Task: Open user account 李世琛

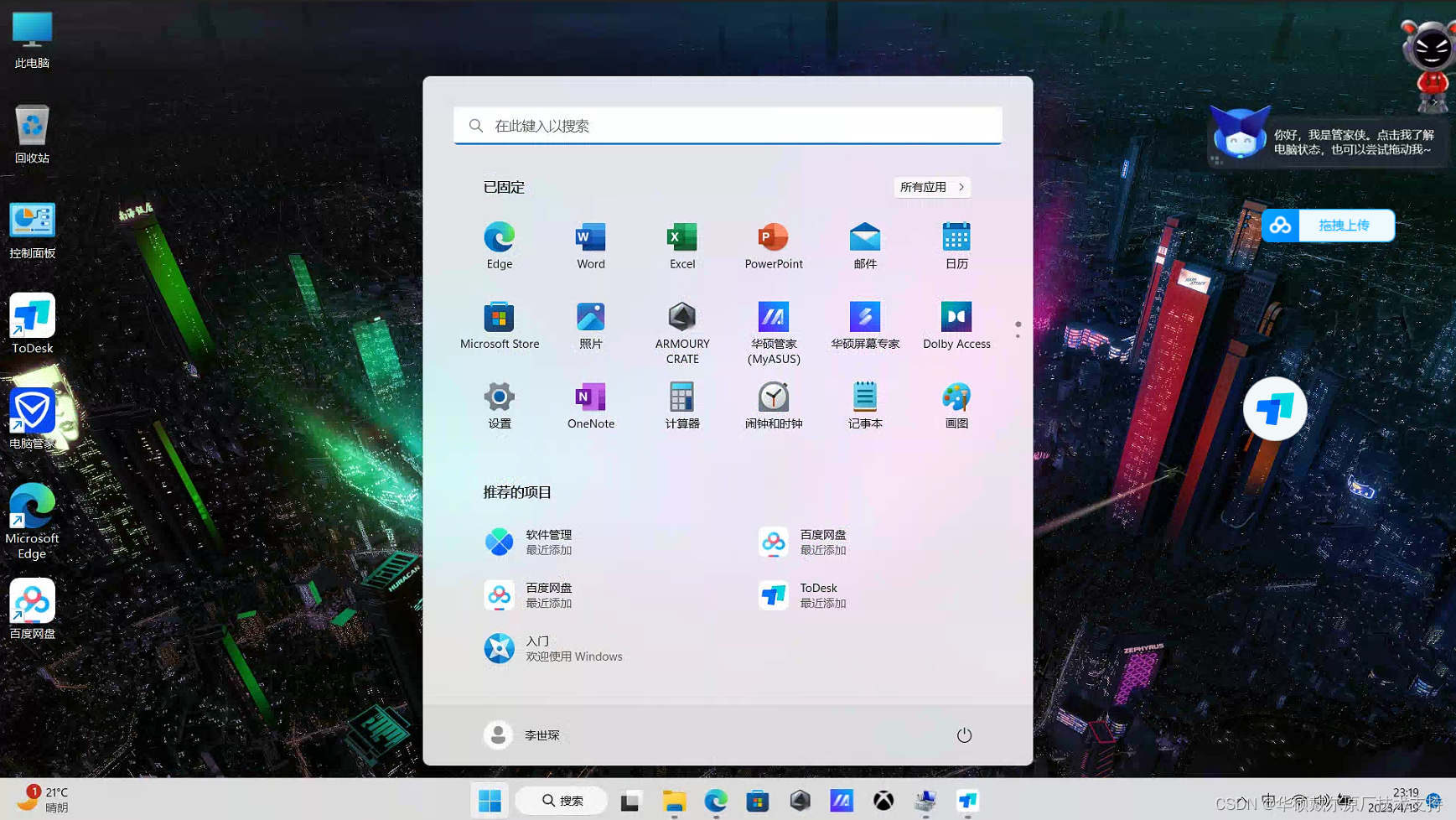Action: coord(522,734)
